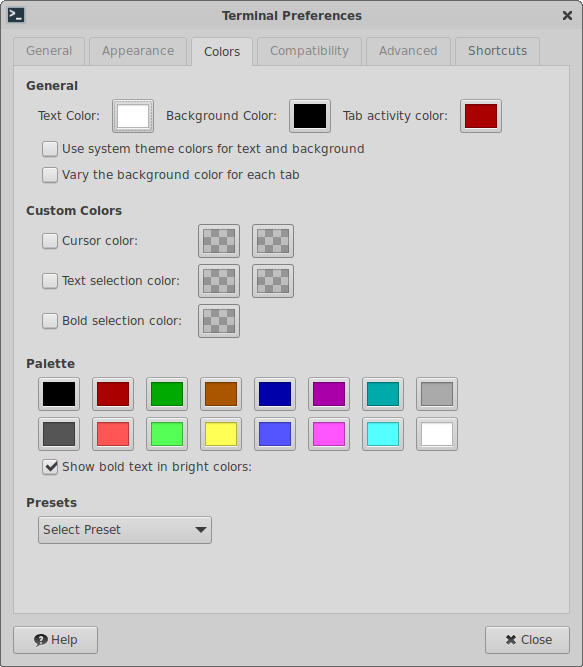Click the second Cursor color swatch
The image size is (583, 667).
click(273, 241)
